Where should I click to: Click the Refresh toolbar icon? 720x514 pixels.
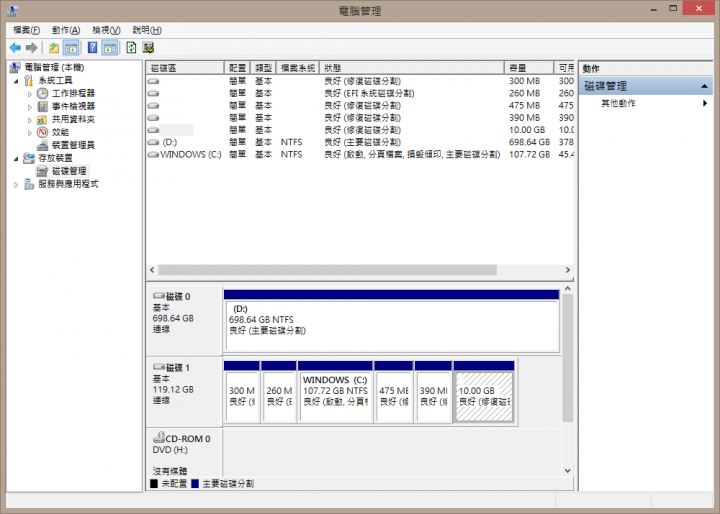(x=131, y=47)
